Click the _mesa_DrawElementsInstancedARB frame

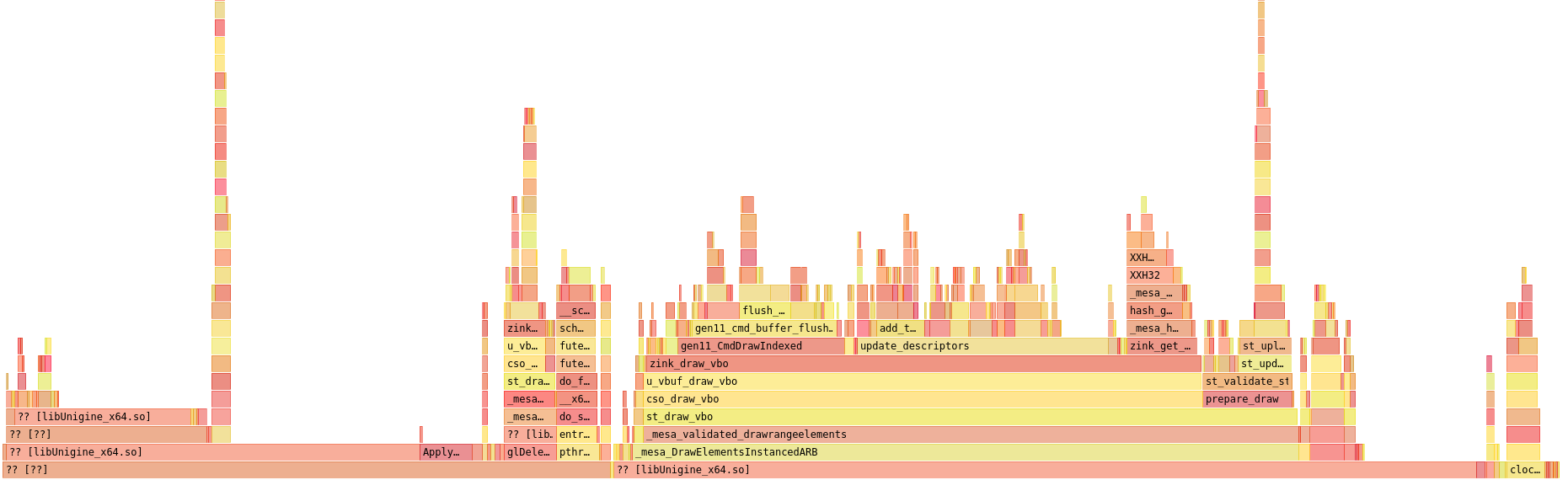tap(966, 452)
